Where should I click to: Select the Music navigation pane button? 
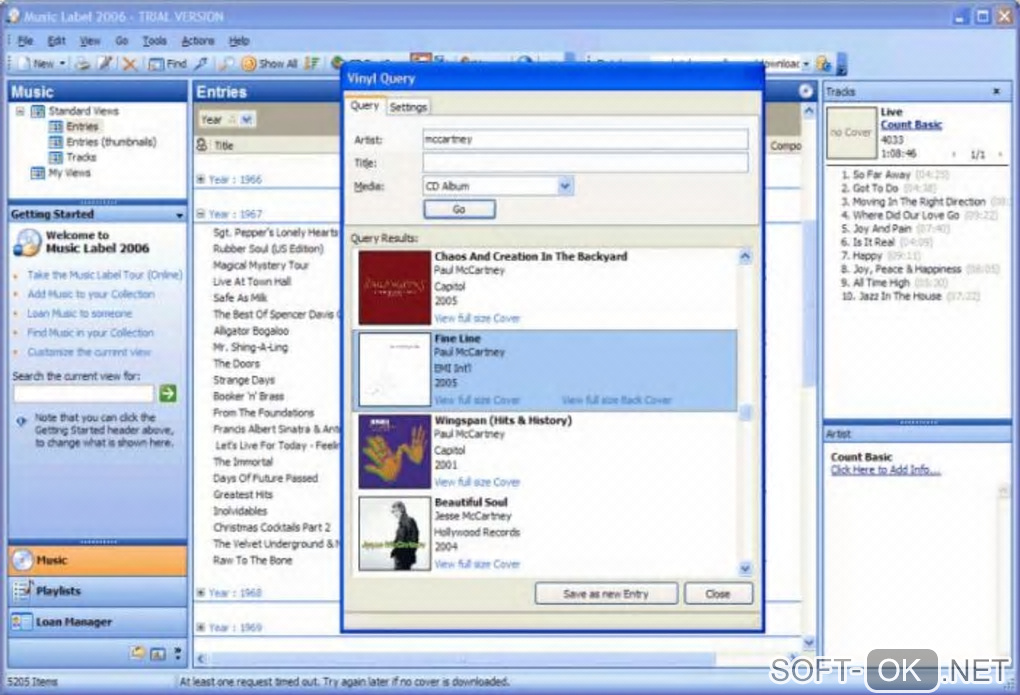[x=98, y=560]
